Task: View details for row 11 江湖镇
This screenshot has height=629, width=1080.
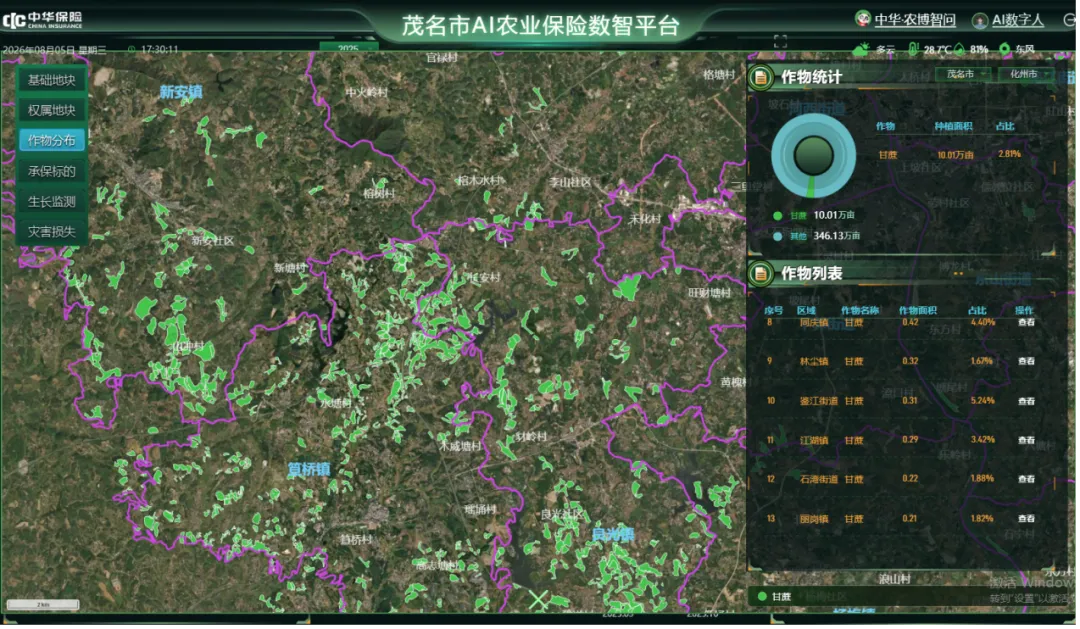Action: pyautogui.click(x=1026, y=440)
